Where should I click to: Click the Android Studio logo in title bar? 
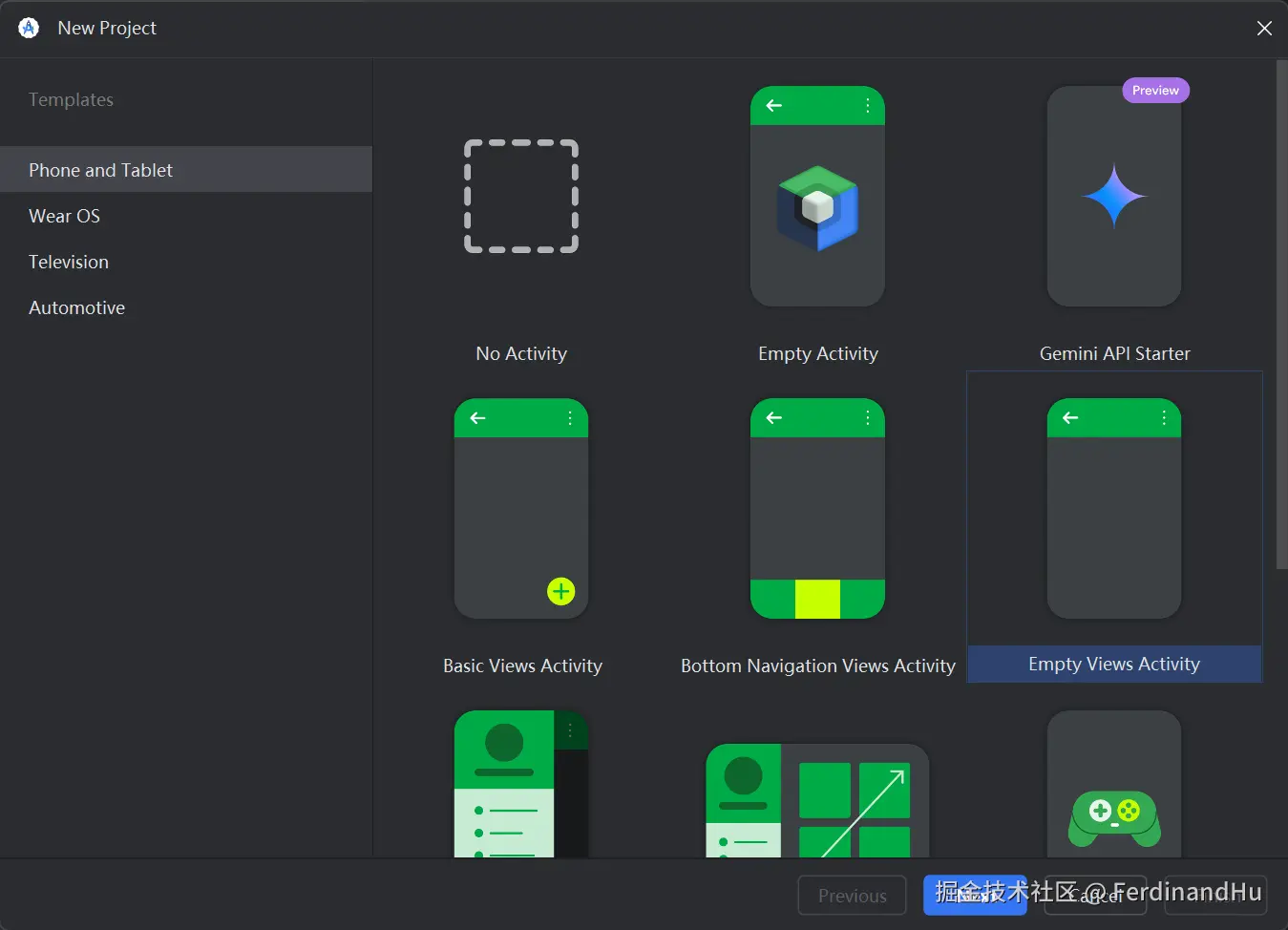click(x=29, y=28)
